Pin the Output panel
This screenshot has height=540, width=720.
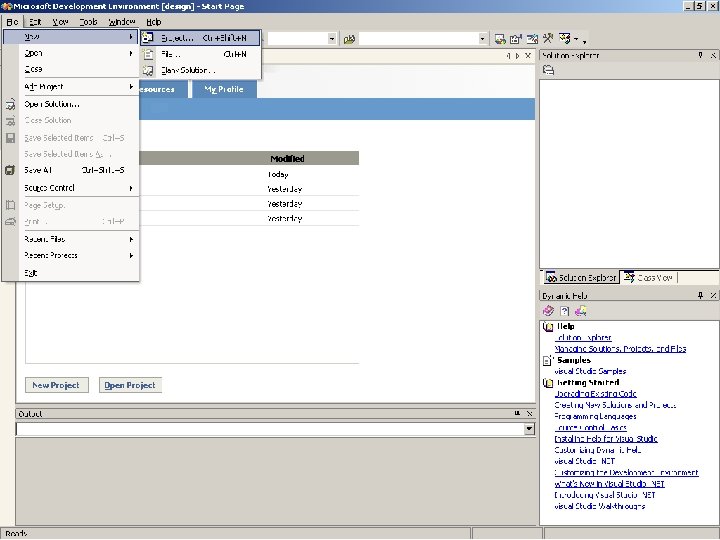point(517,413)
